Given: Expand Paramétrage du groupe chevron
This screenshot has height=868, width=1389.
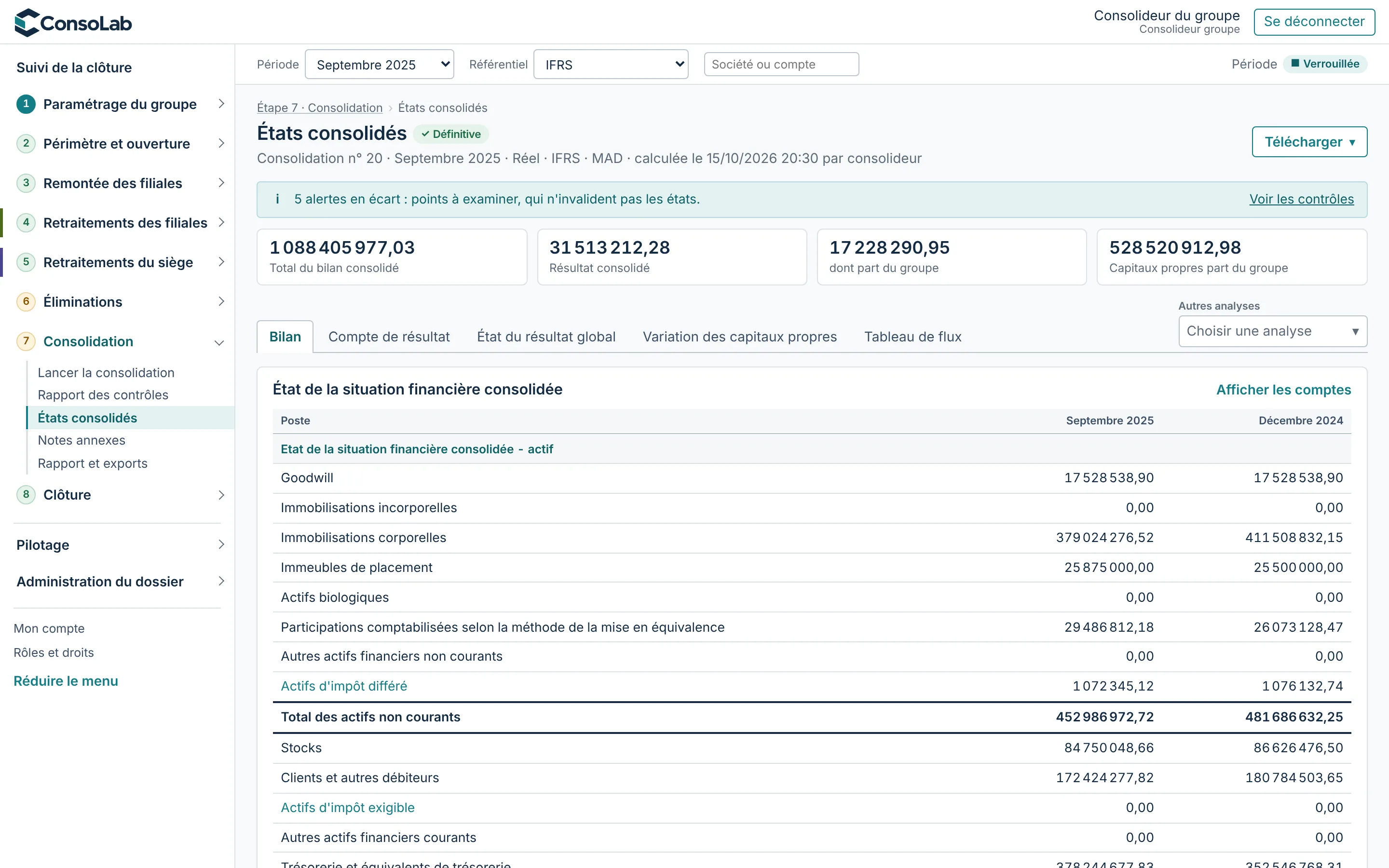Looking at the screenshot, I should click(221, 104).
